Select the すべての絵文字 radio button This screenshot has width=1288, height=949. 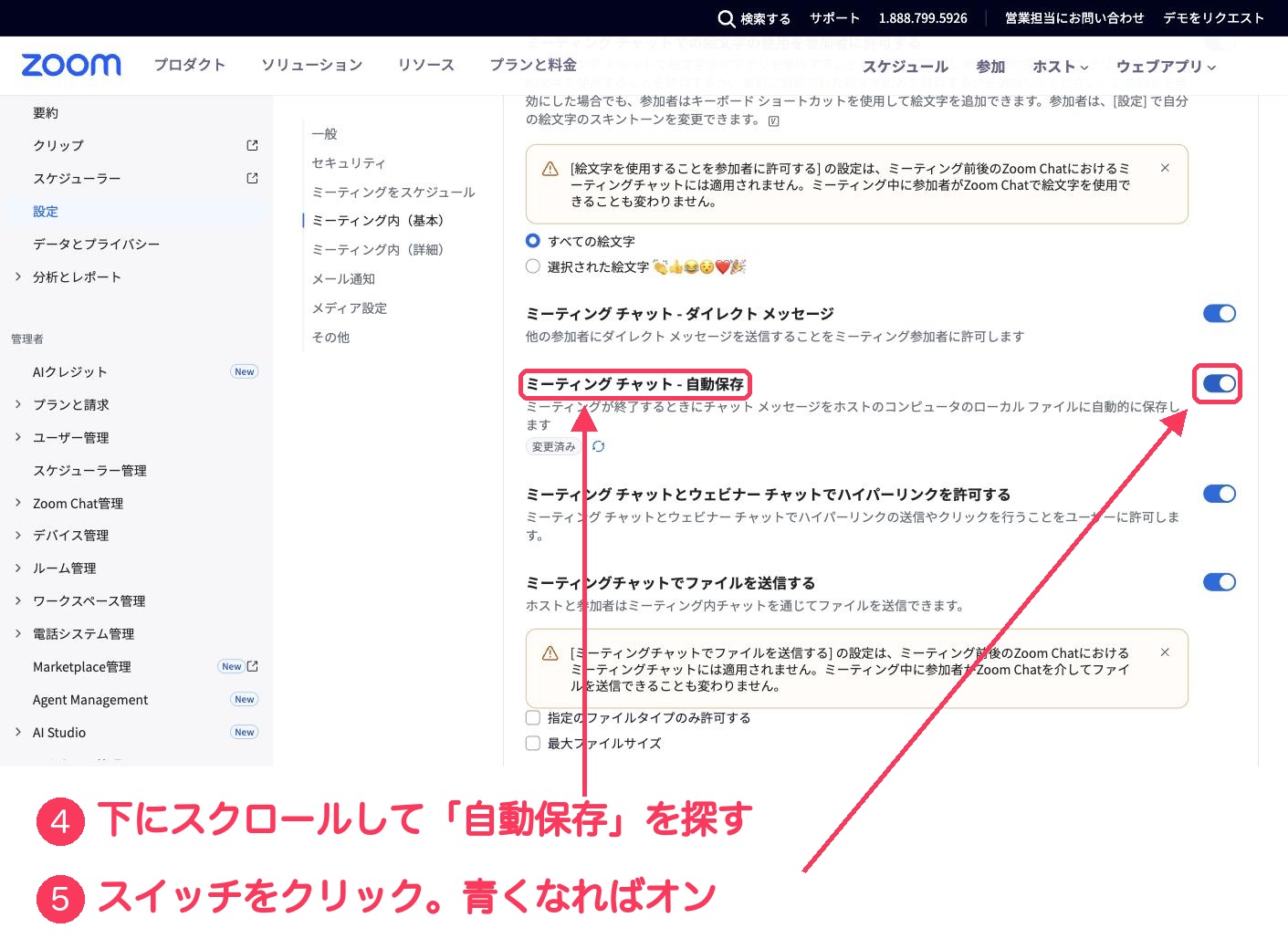click(533, 241)
